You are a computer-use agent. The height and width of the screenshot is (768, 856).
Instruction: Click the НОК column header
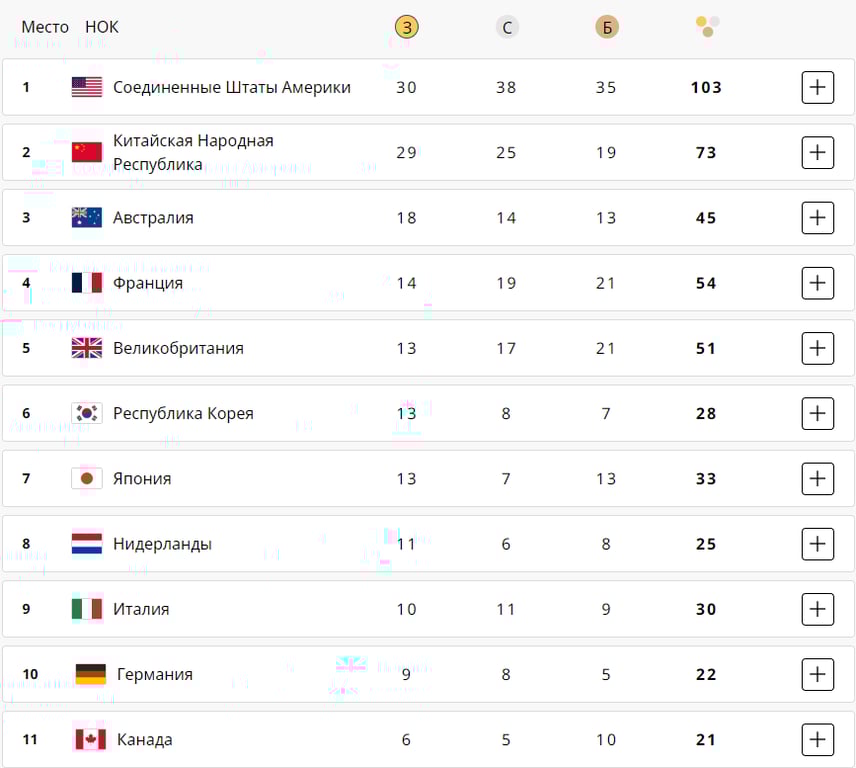tap(102, 27)
